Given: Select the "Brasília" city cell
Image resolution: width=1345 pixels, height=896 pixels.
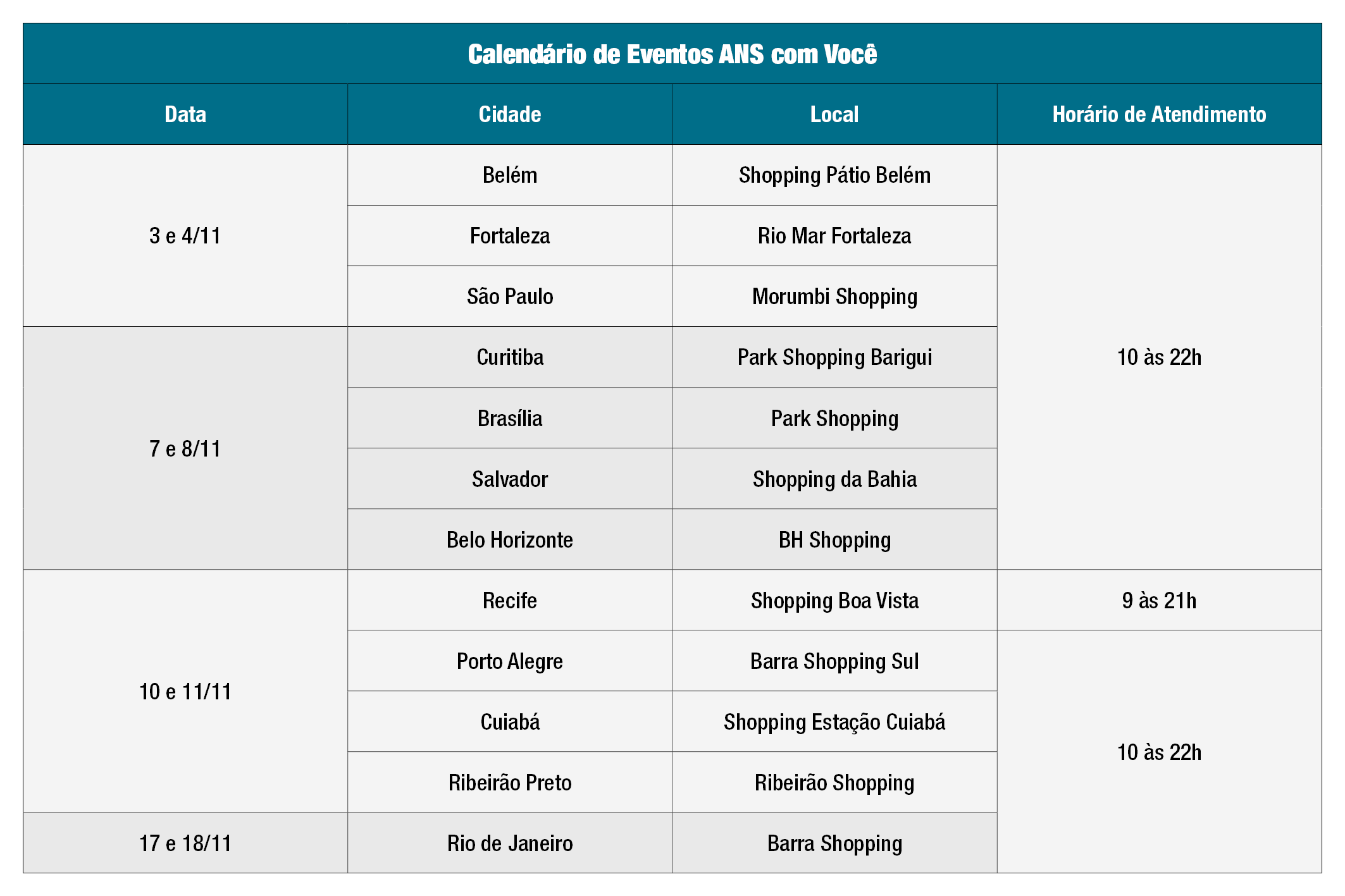Looking at the screenshot, I should pos(510,418).
